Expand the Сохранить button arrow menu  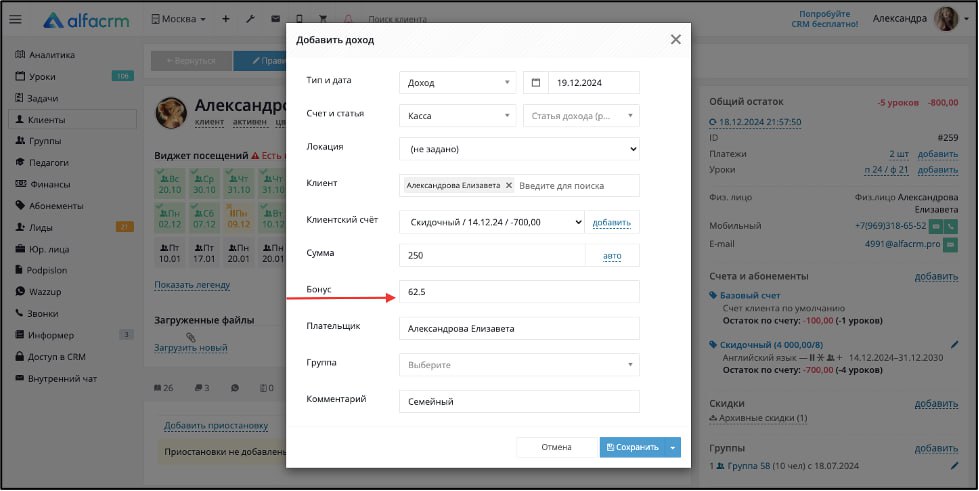[x=673, y=448]
